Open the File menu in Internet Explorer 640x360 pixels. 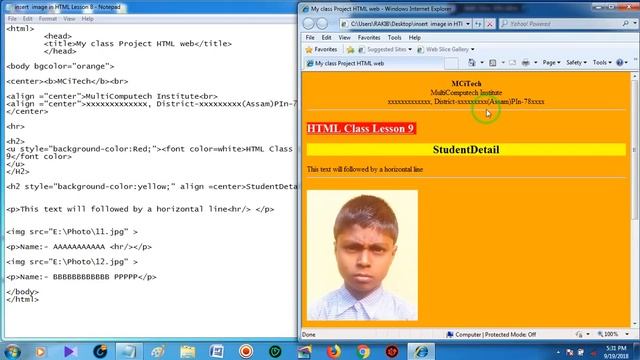pyautogui.click(x=310, y=38)
